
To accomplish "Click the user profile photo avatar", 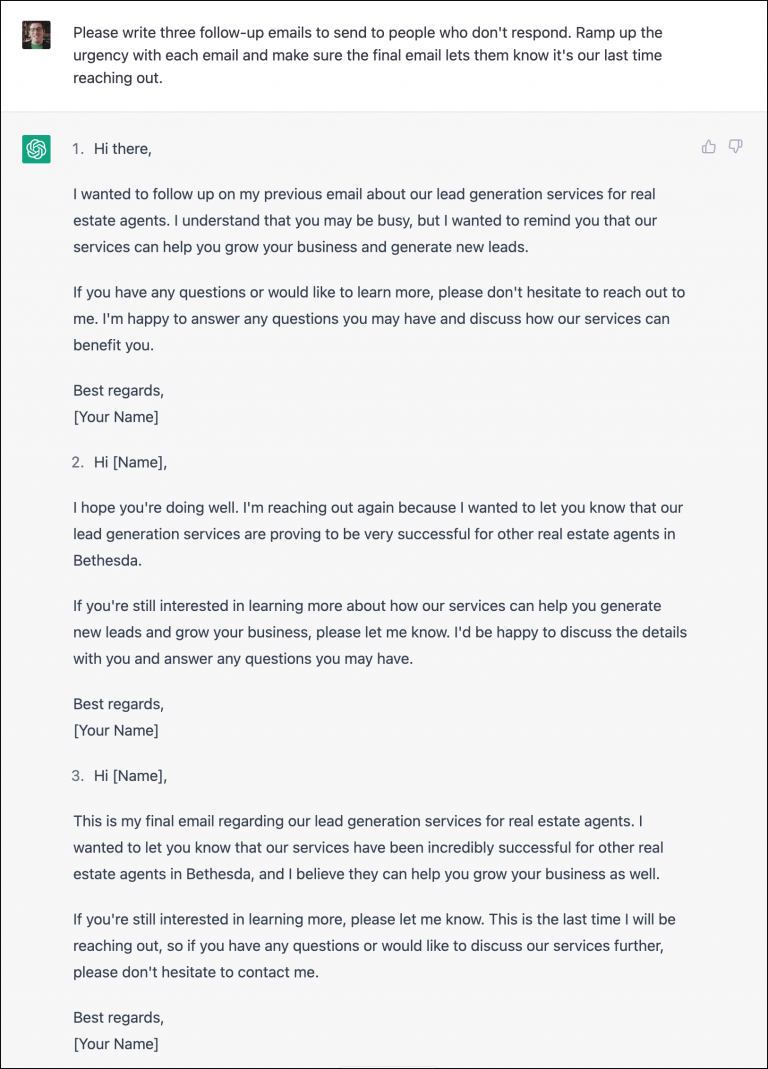I will [36, 35].
